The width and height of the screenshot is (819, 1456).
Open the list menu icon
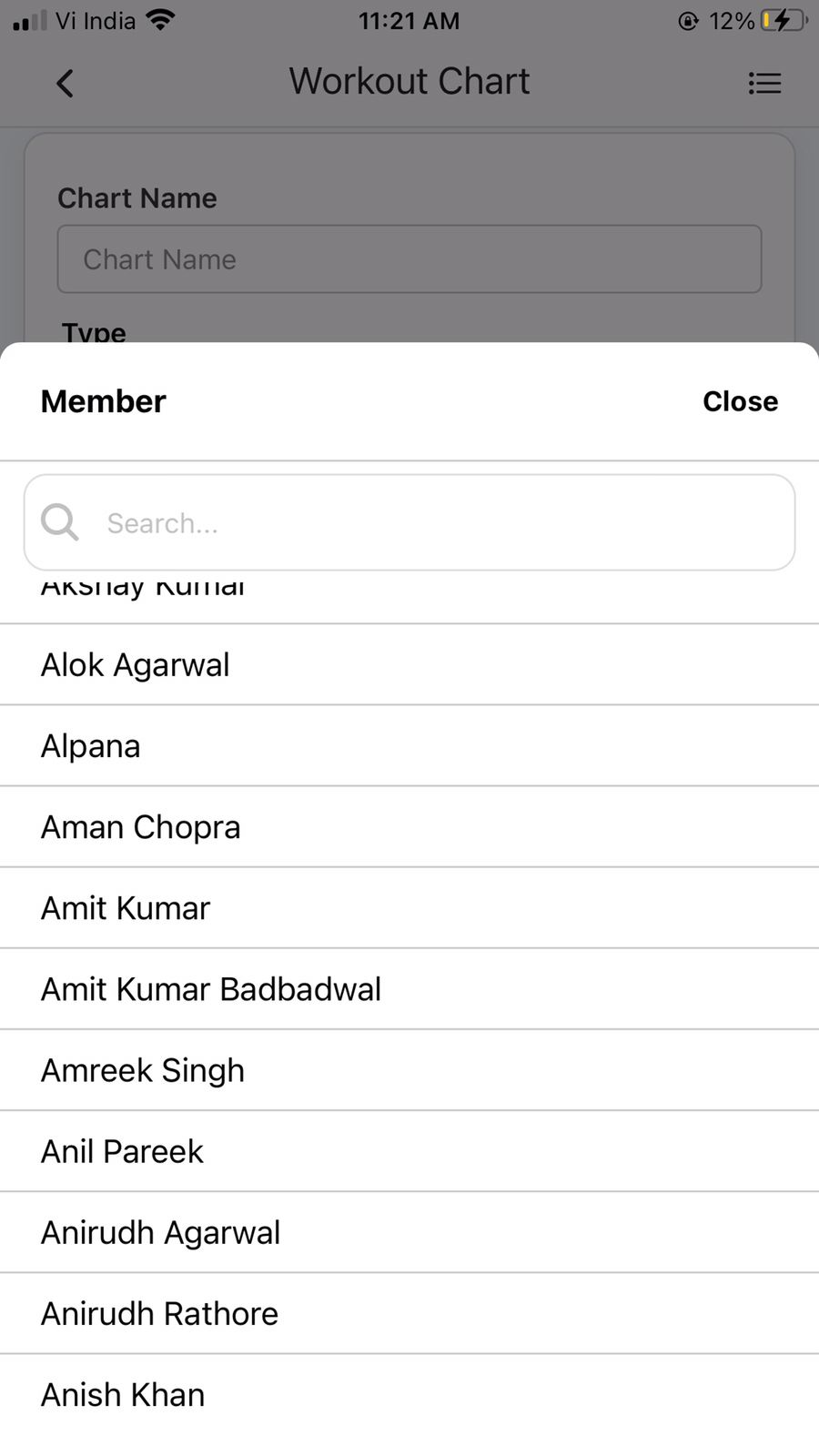764,84
